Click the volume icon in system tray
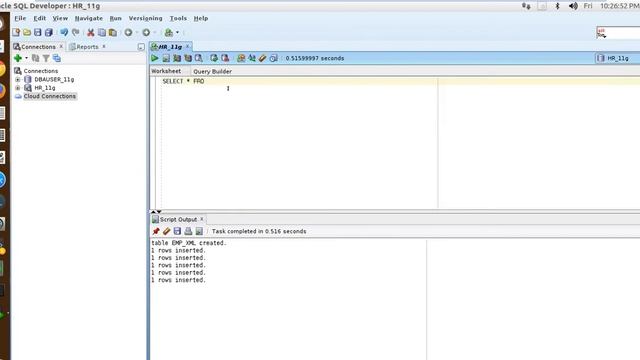The image size is (640, 360). click(x=573, y=6)
